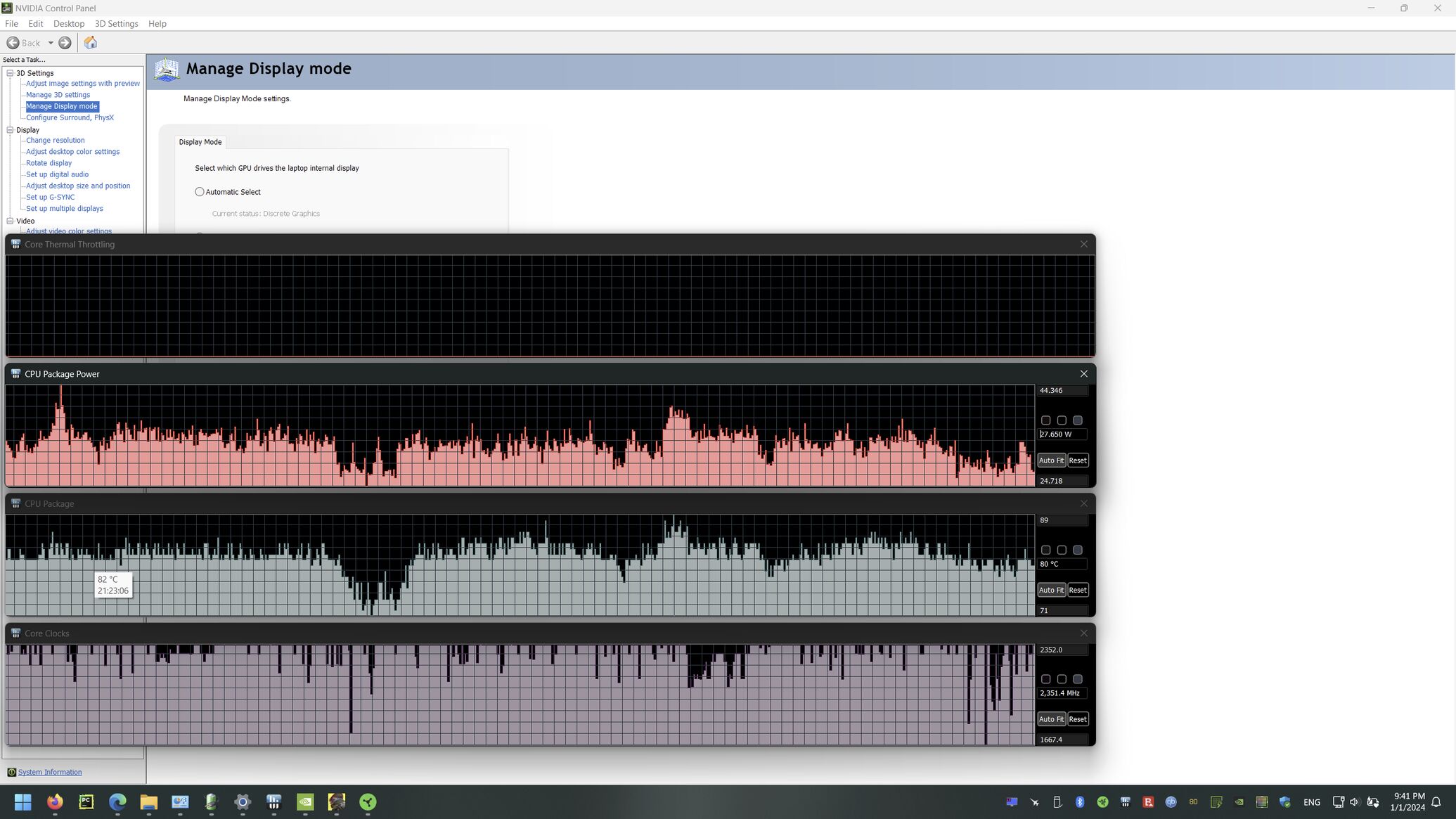Open the Settings gear app in the taskbar
The height and width of the screenshot is (819, 1456).
(x=243, y=801)
